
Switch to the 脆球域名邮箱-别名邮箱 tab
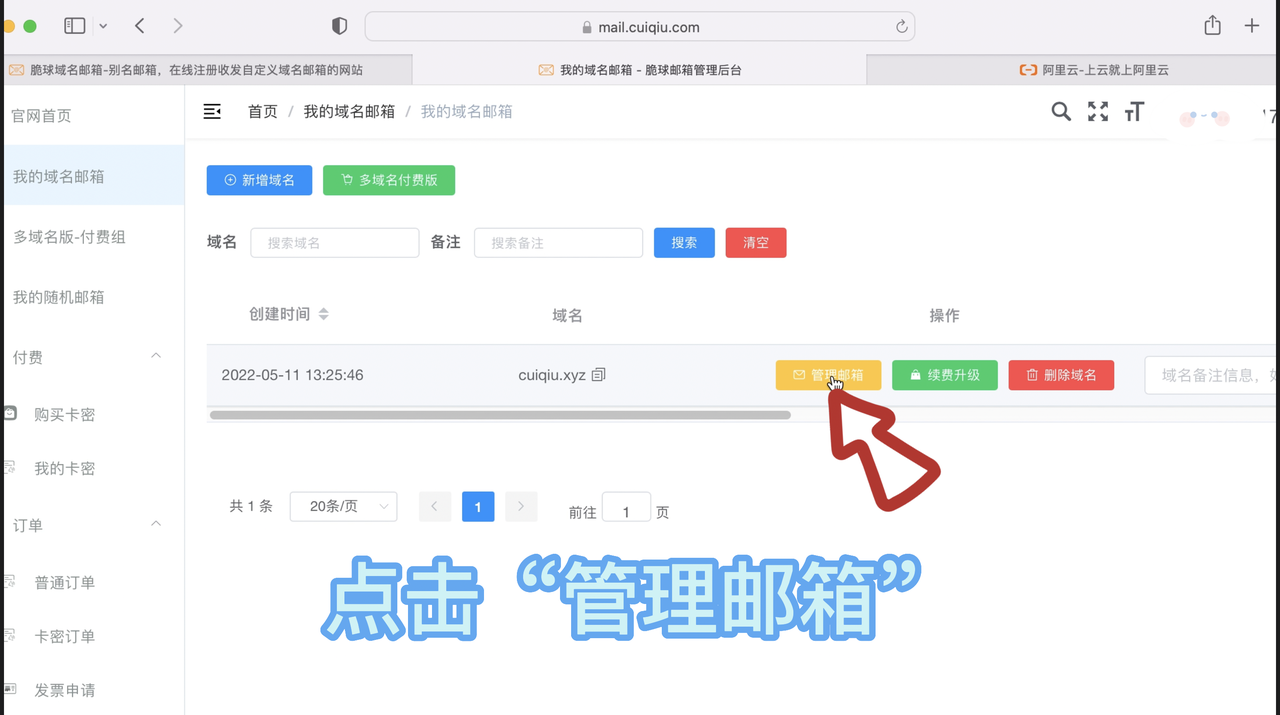(206, 70)
